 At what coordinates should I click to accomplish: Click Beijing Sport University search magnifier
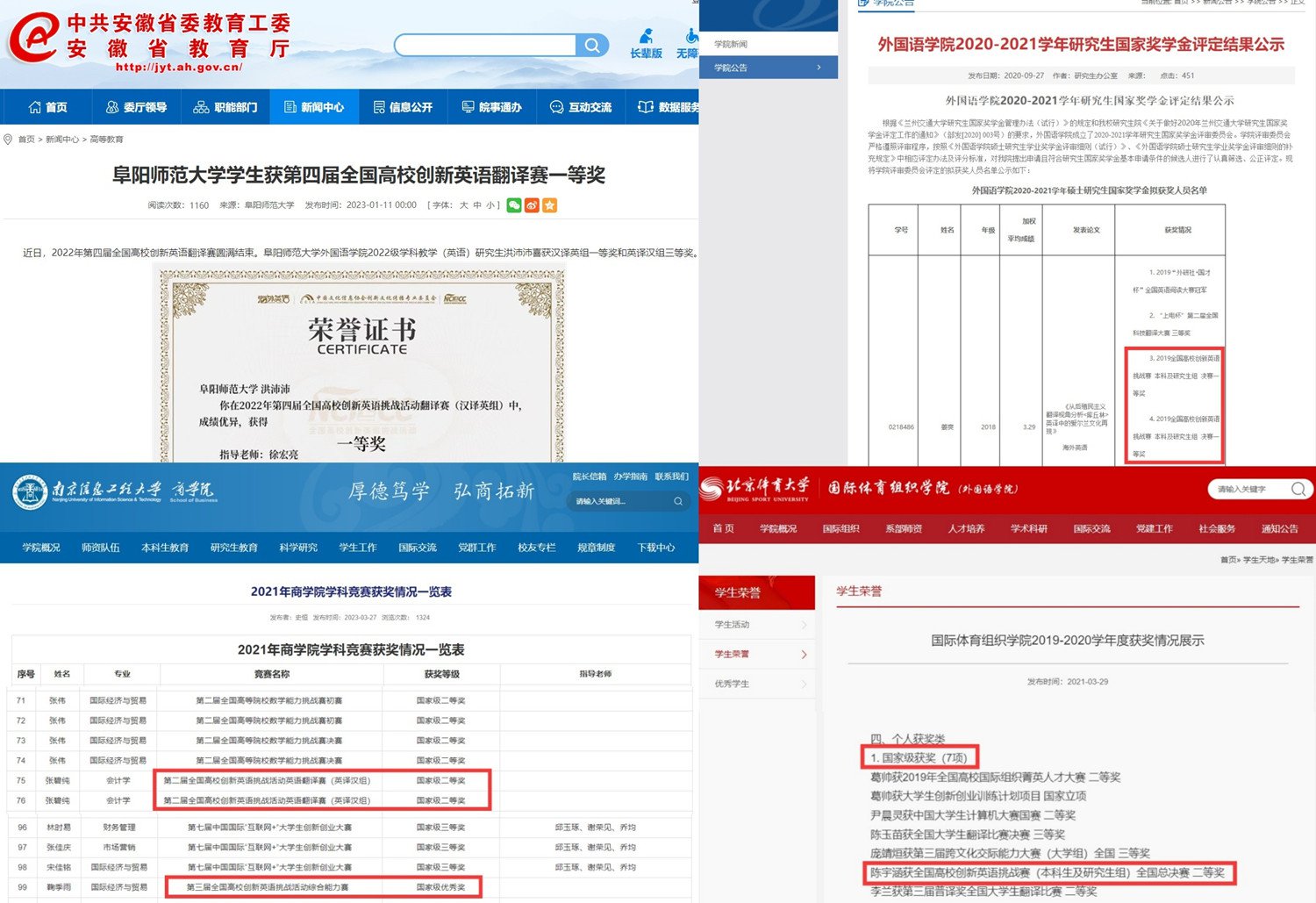pyautogui.click(x=1298, y=489)
